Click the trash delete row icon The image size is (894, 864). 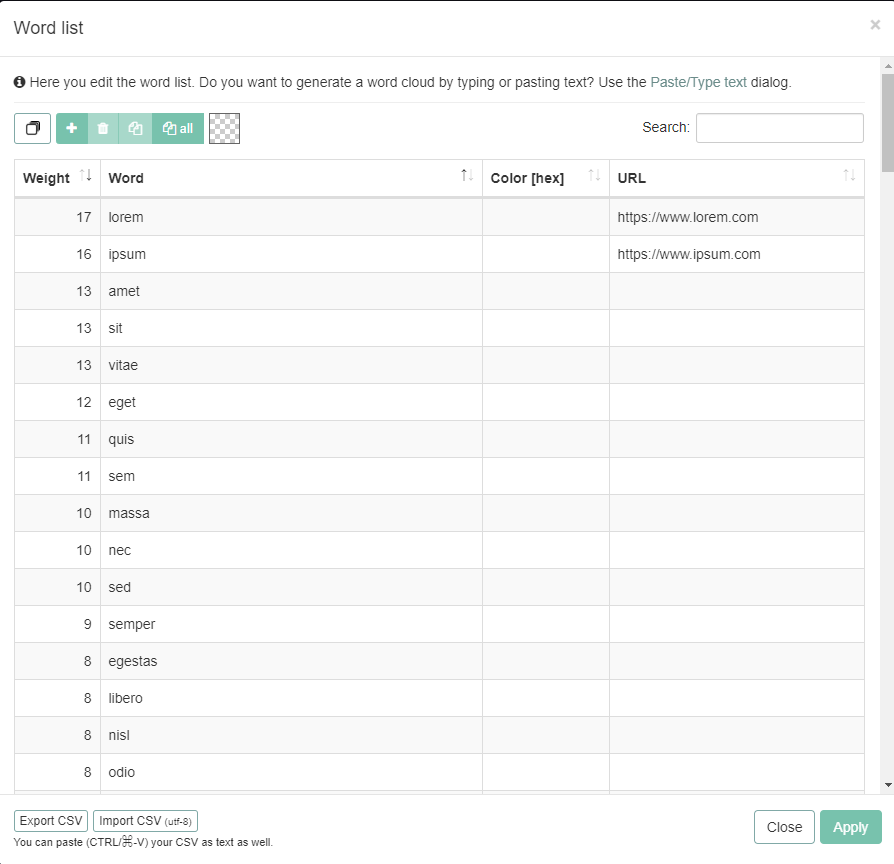103,128
